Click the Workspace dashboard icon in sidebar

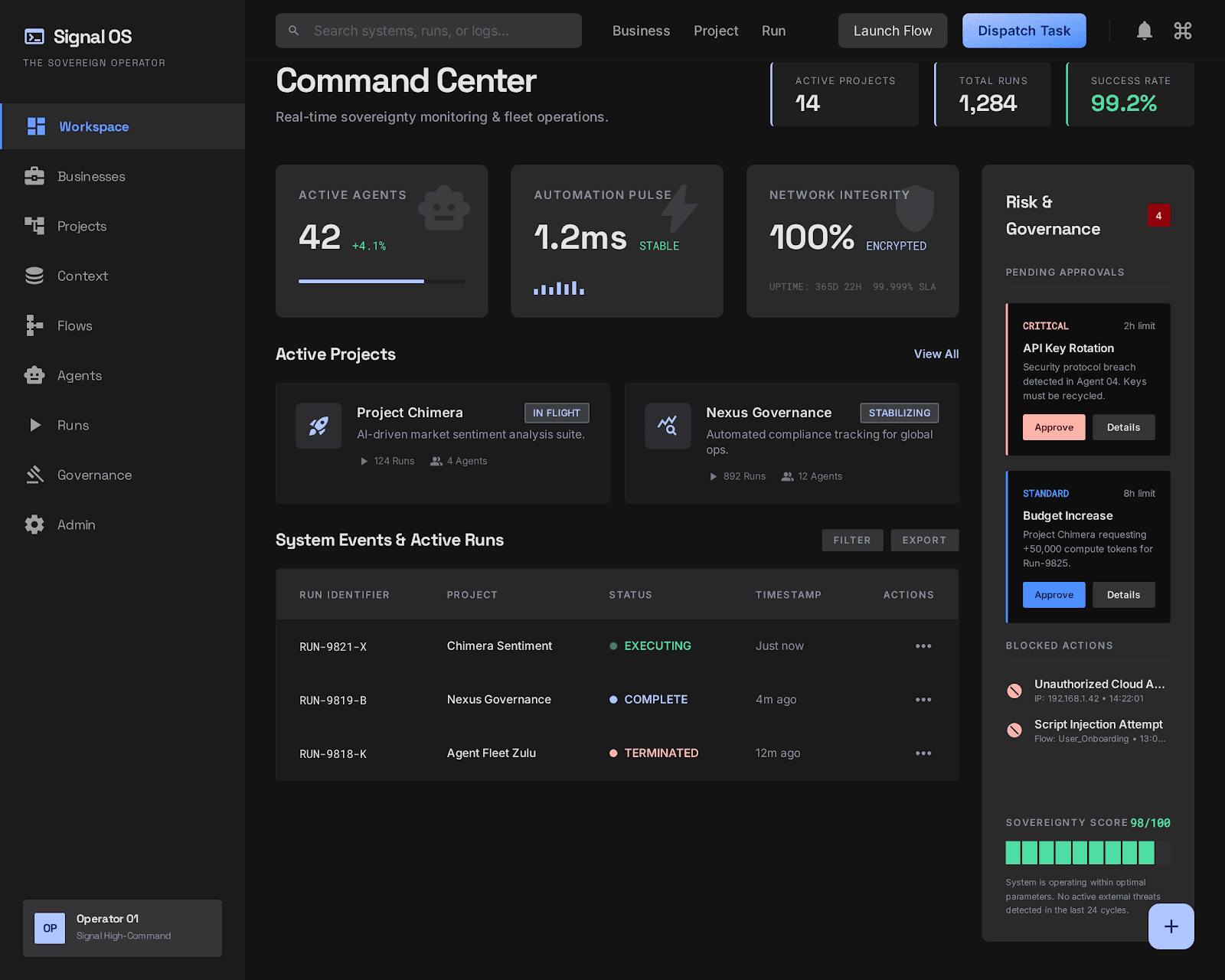point(36,126)
